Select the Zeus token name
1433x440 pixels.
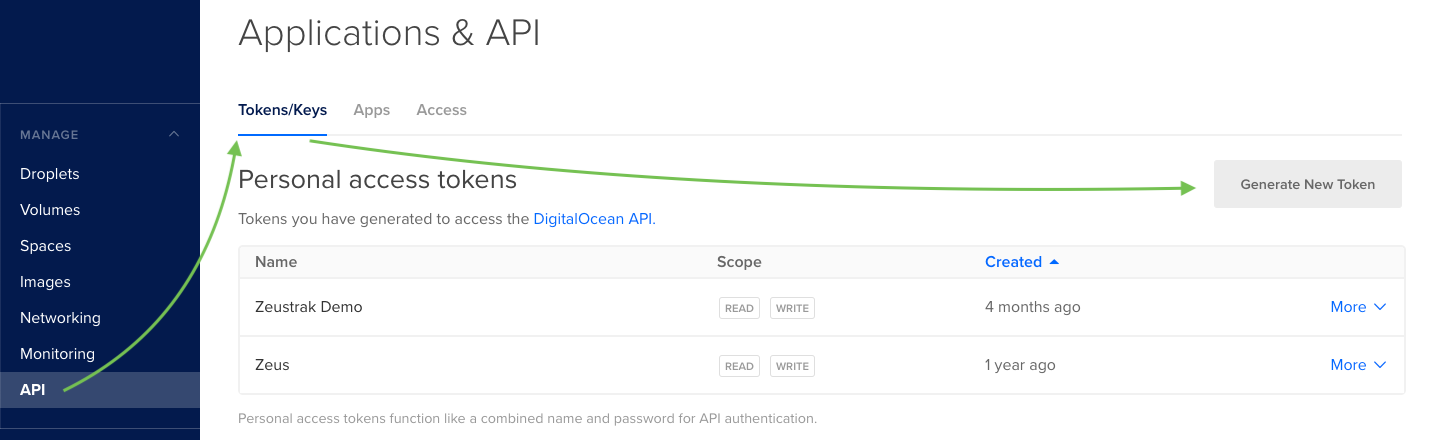[272, 365]
